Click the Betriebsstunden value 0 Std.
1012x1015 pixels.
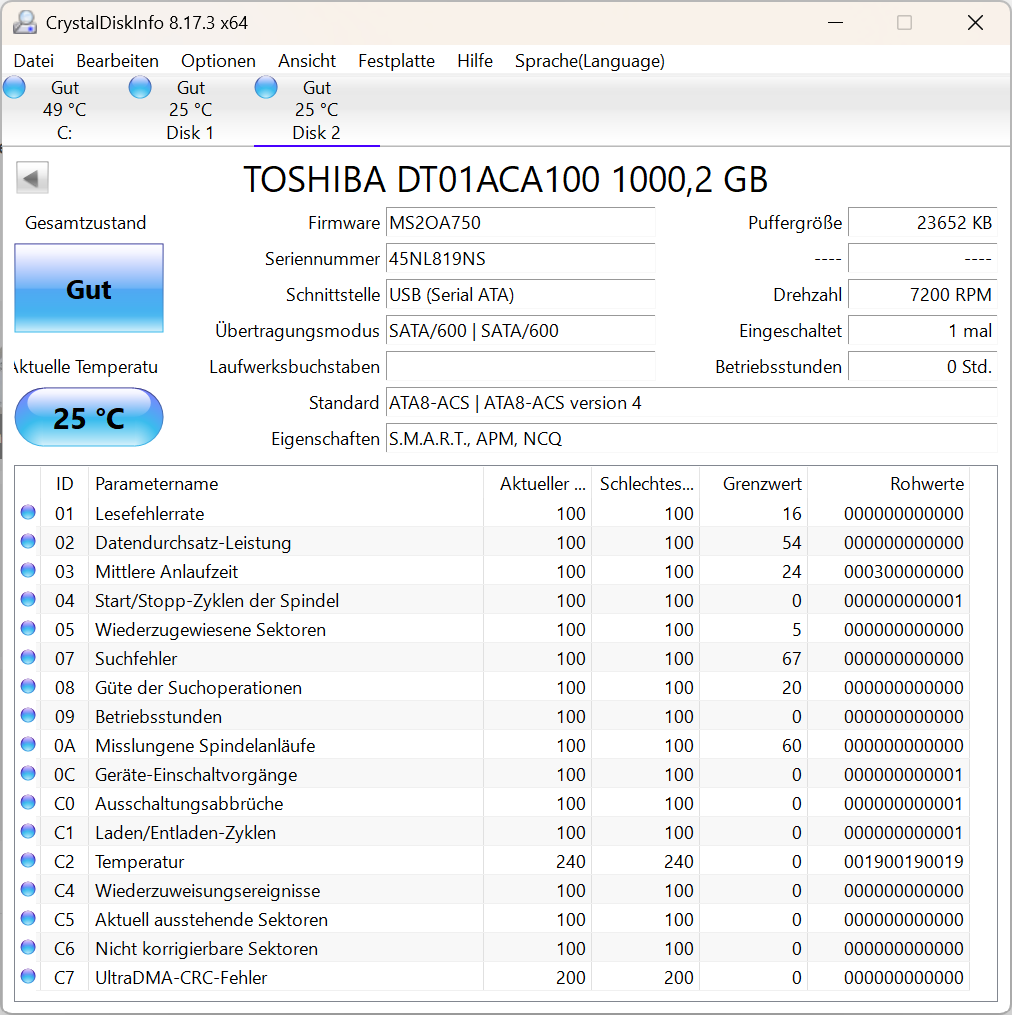tap(923, 367)
